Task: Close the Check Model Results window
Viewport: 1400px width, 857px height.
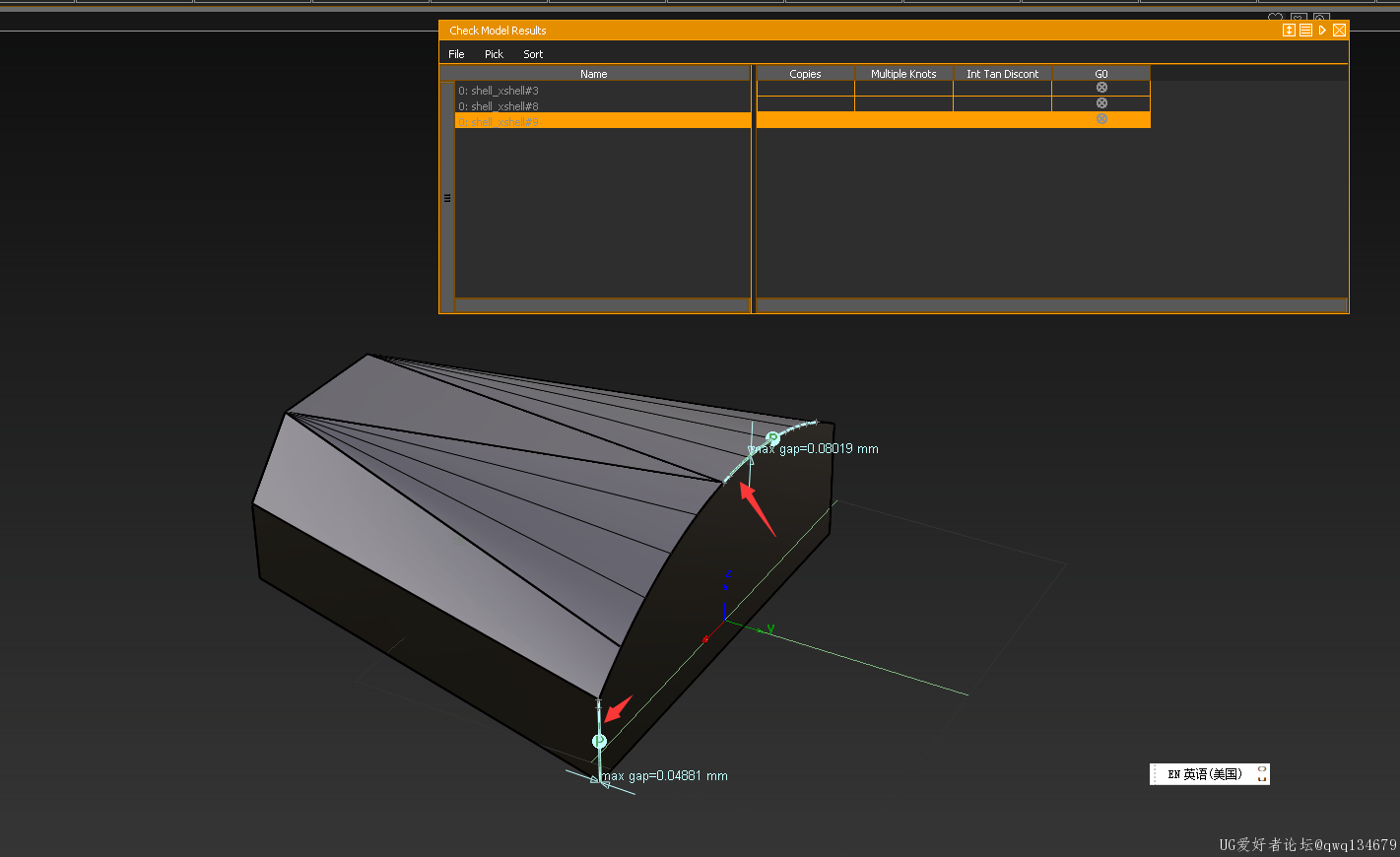Action: click(1339, 31)
